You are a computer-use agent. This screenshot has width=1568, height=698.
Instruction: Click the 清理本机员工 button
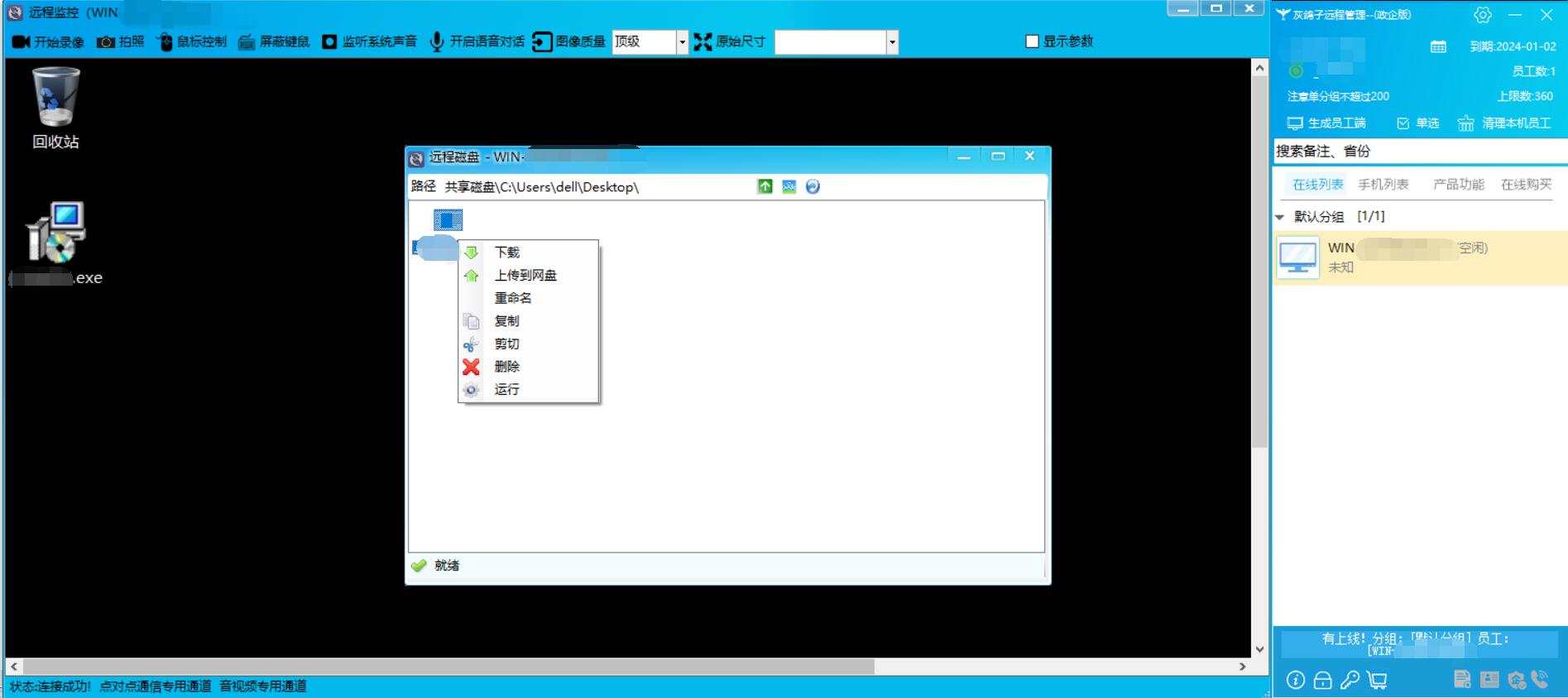pos(1504,123)
